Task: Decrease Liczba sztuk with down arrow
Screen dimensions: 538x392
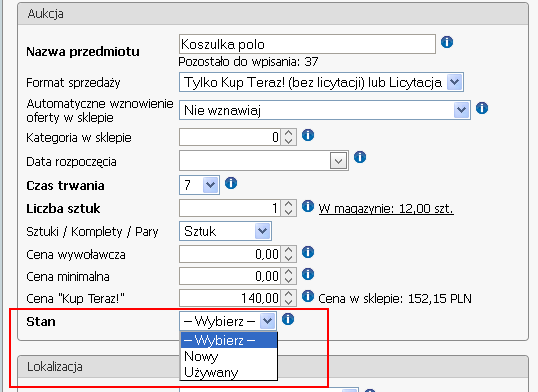Action: pyautogui.click(x=289, y=212)
